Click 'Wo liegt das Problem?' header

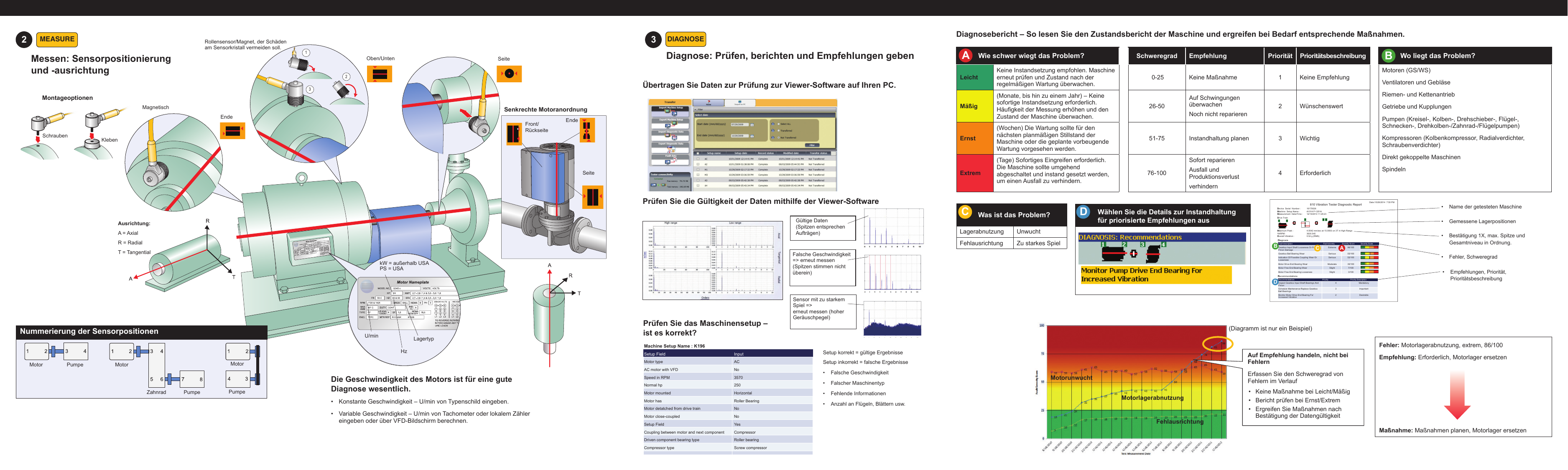point(1465,56)
